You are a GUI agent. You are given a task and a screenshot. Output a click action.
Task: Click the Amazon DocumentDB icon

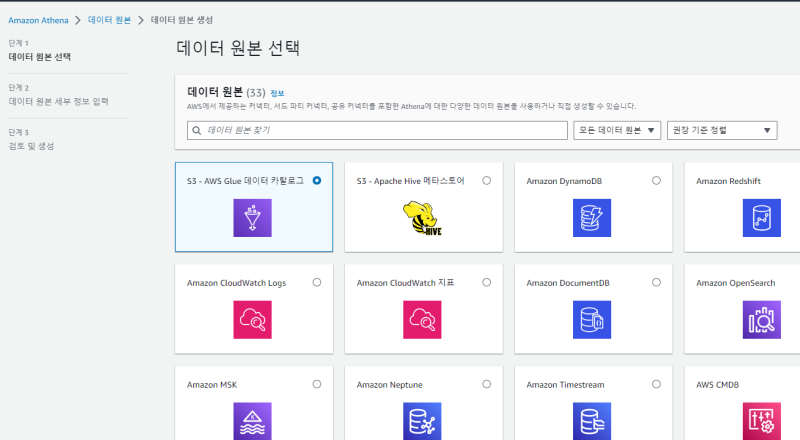592,319
